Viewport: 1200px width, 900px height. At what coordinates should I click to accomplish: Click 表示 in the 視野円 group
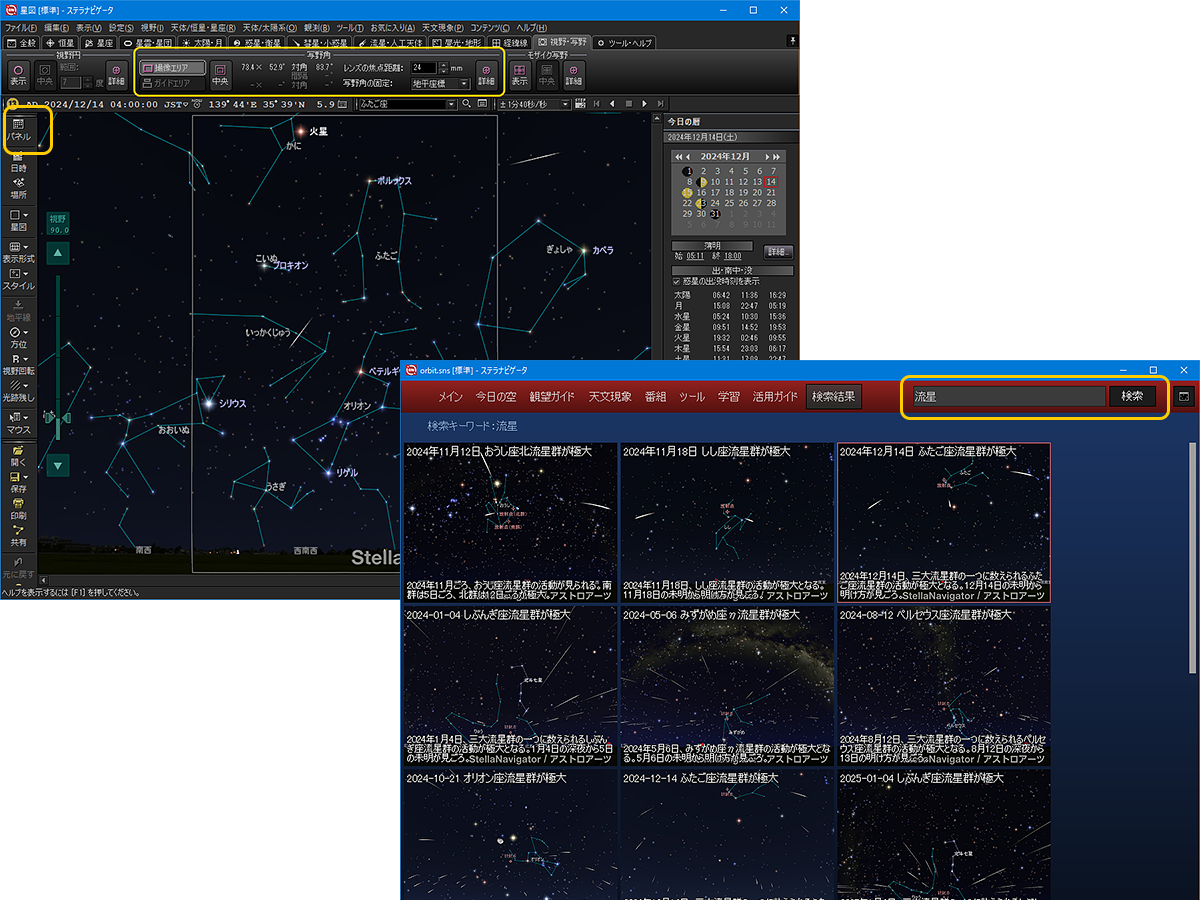pyautogui.click(x=18, y=75)
